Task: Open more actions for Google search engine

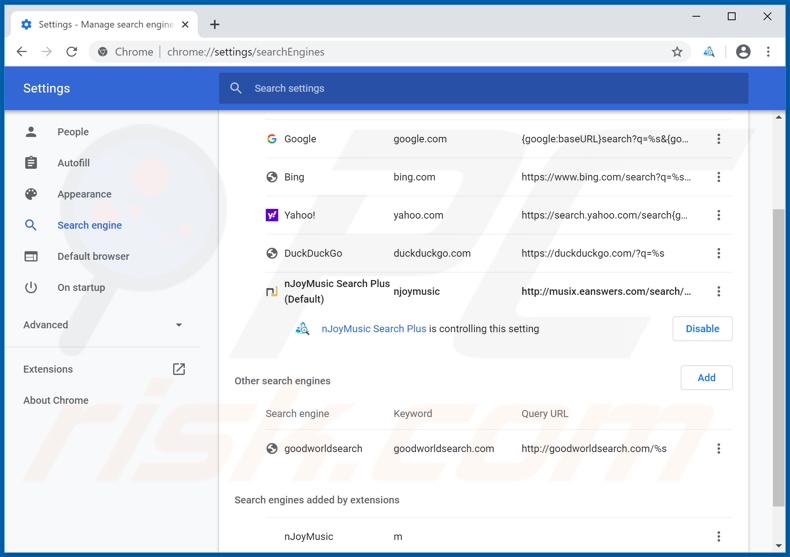Action: [718, 138]
